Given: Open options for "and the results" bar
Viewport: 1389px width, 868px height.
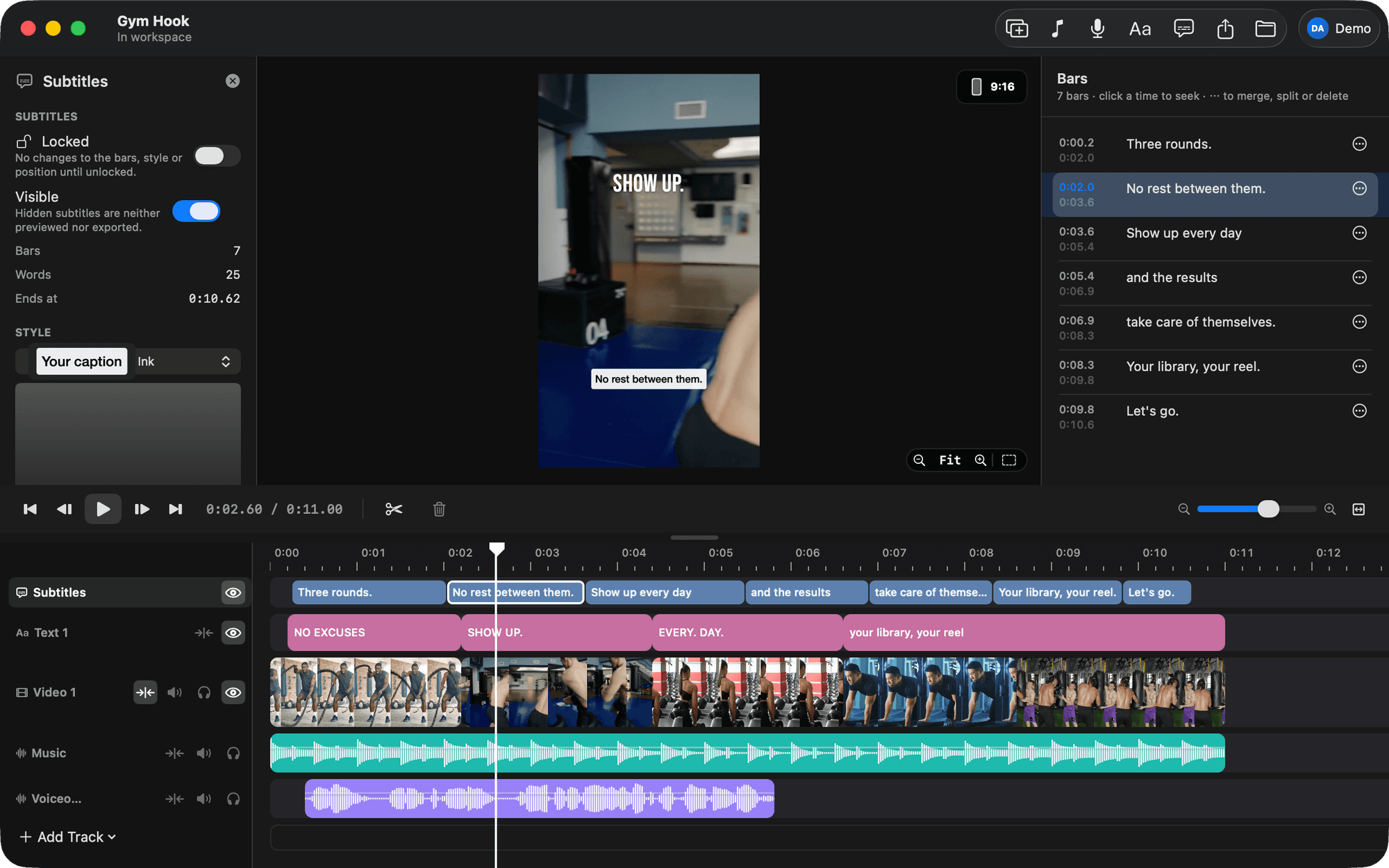Looking at the screenshot, I should click(x=1359, y=277).
